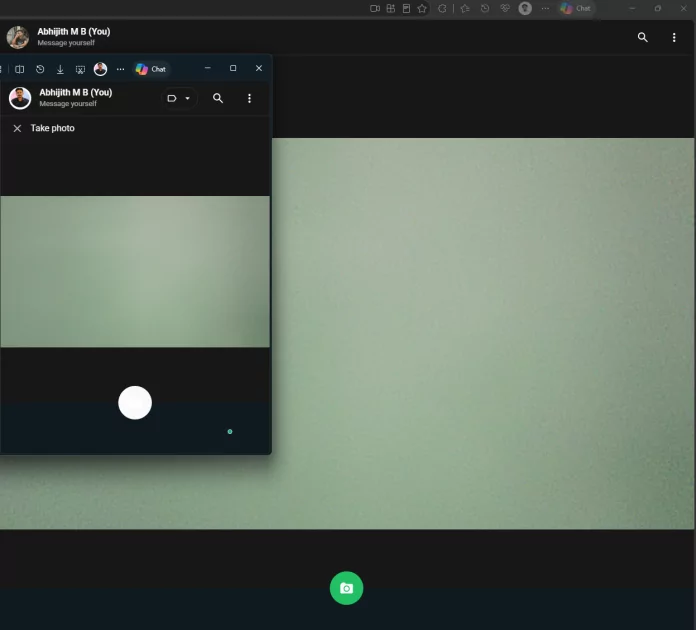696x630 pixels.
Task: Close the Take photo panel with X
Action: pyautogui.click(x=17, y=128)
